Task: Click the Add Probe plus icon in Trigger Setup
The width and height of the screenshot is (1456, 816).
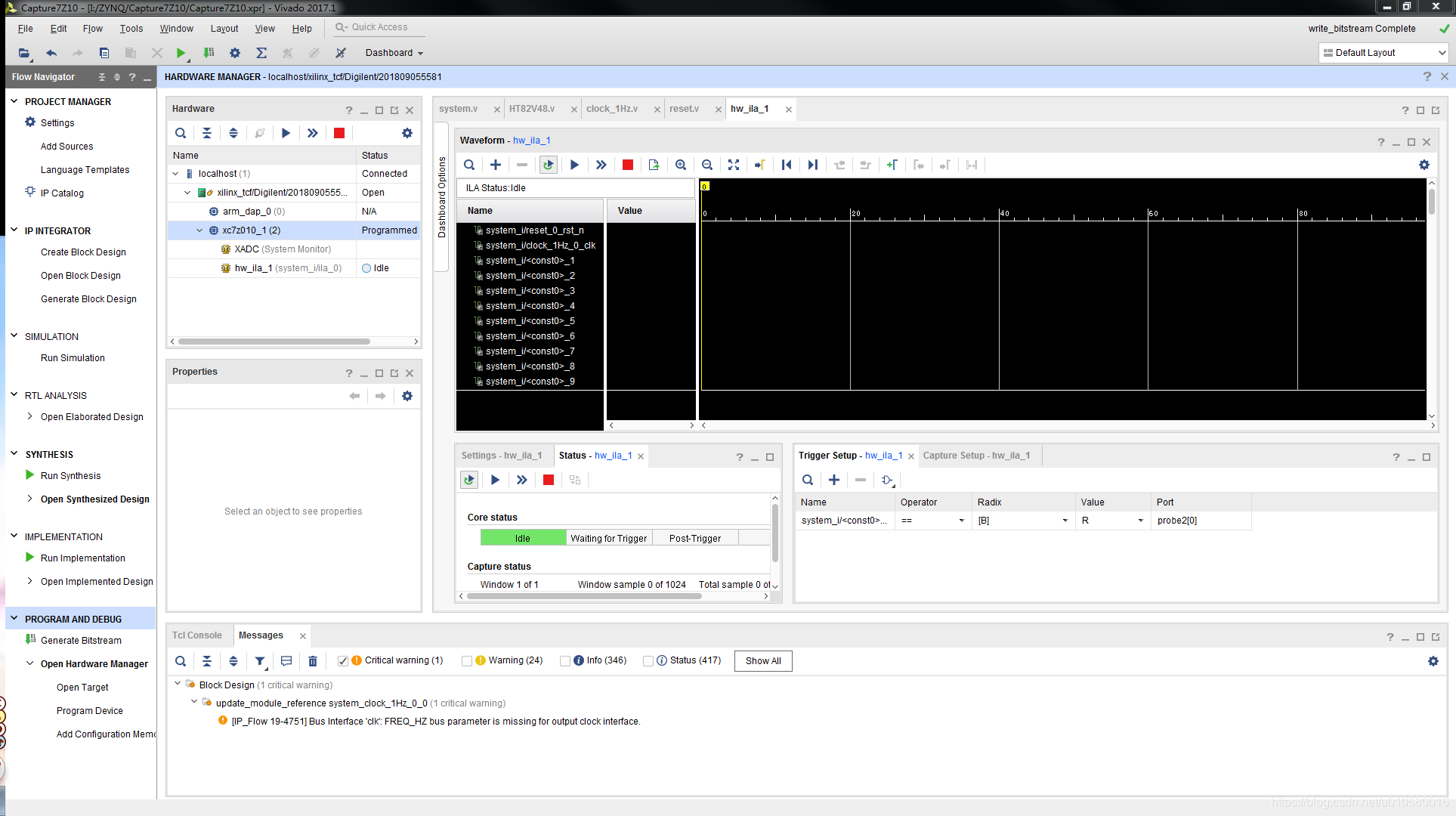Action: point(834,480)
